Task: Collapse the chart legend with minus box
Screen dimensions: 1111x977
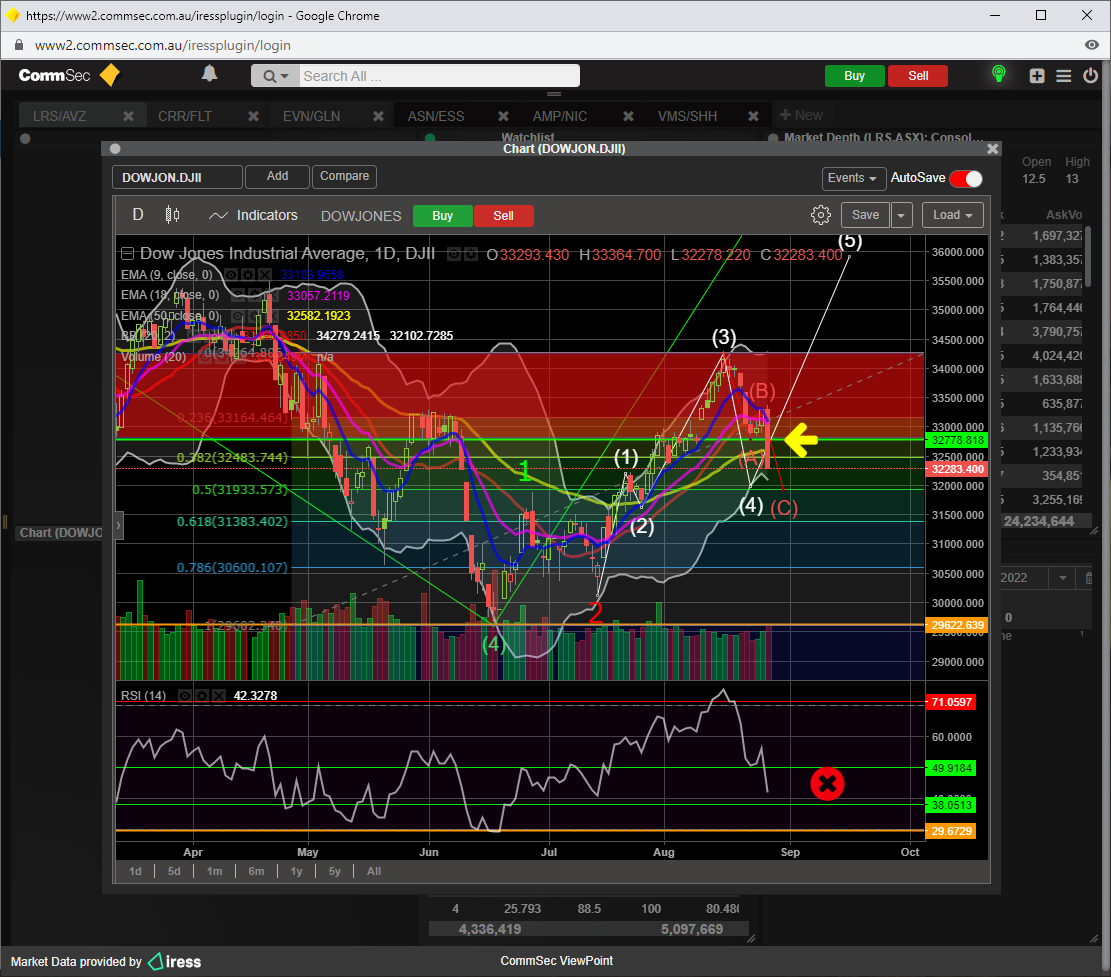Action: (128, 254)
